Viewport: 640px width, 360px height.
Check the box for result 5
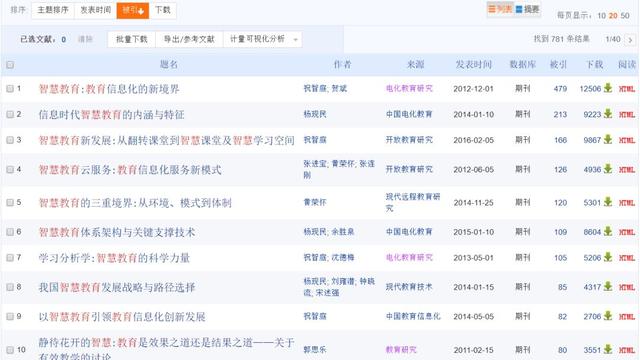[x=10, y=202]
